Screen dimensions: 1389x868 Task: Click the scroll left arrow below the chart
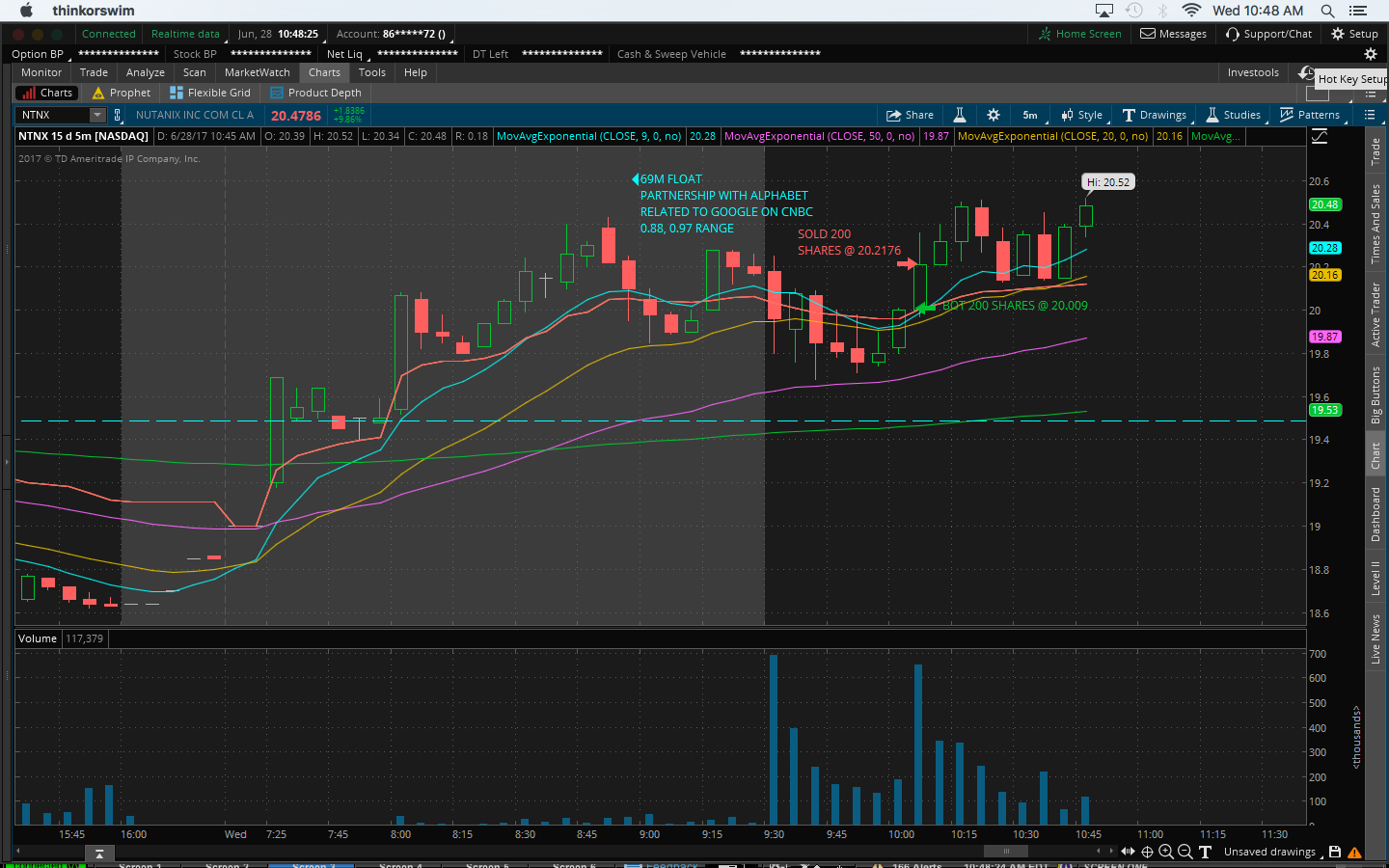tap(1099, 851)
